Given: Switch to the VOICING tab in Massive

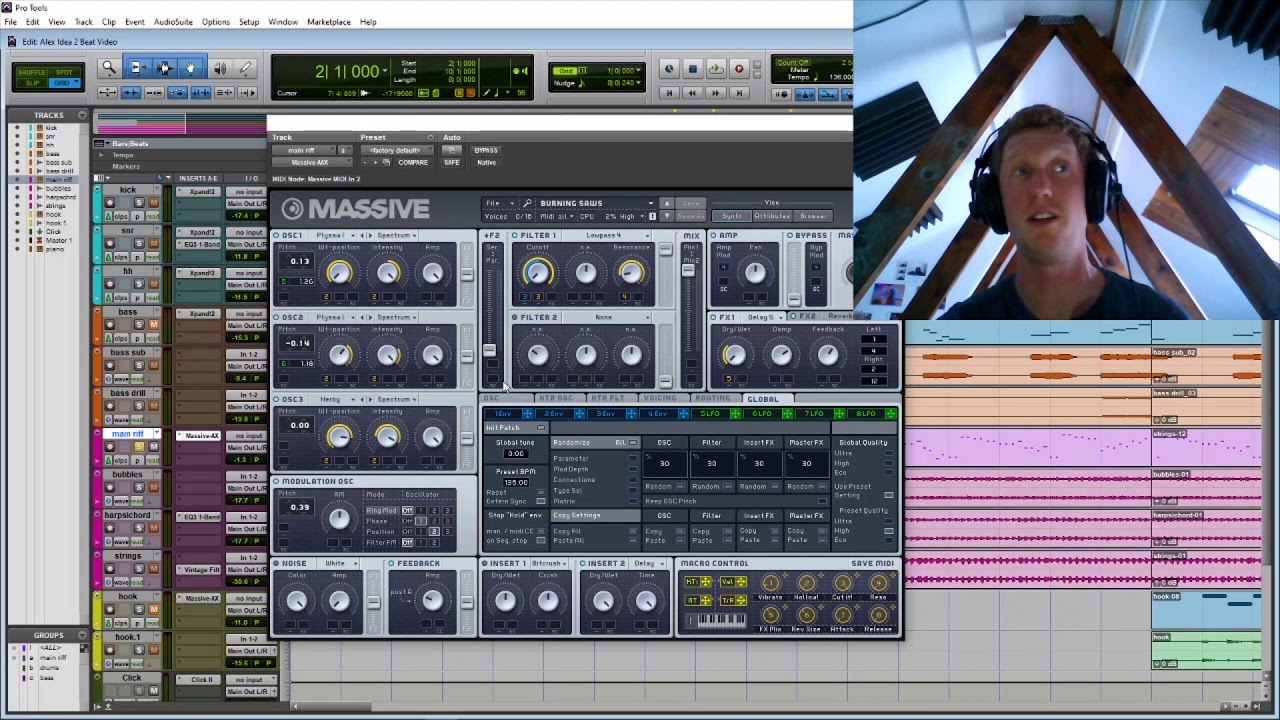Looking at the screenshot, I should click(660, 399).
